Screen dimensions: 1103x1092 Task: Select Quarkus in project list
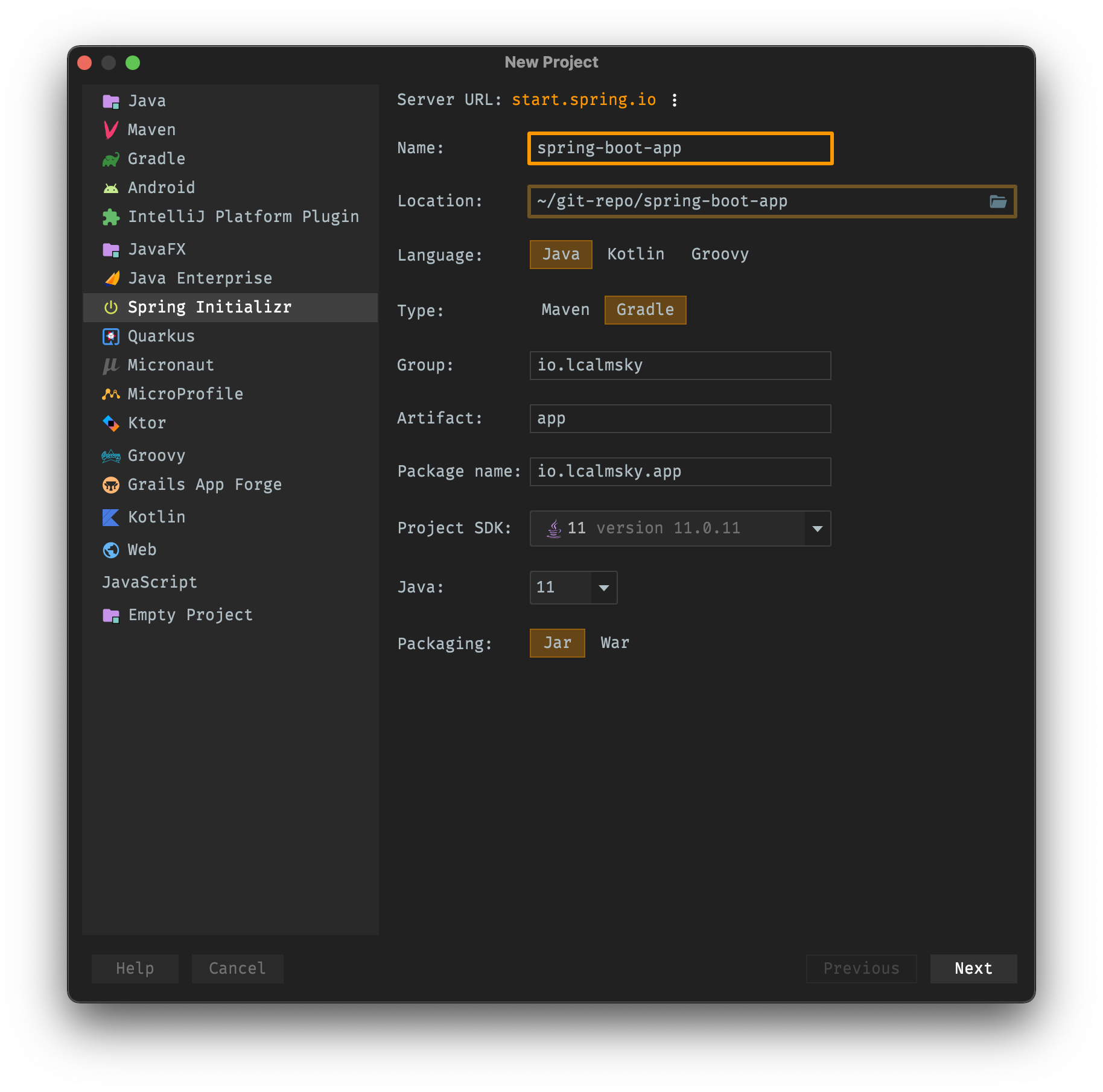pos(230,337)
